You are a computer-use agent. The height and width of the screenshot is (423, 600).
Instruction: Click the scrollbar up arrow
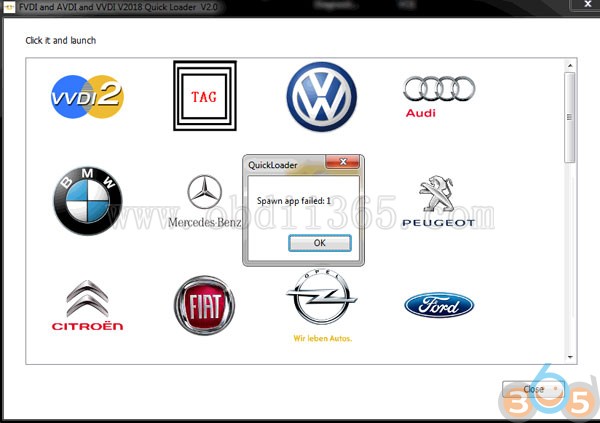(570, 65)
